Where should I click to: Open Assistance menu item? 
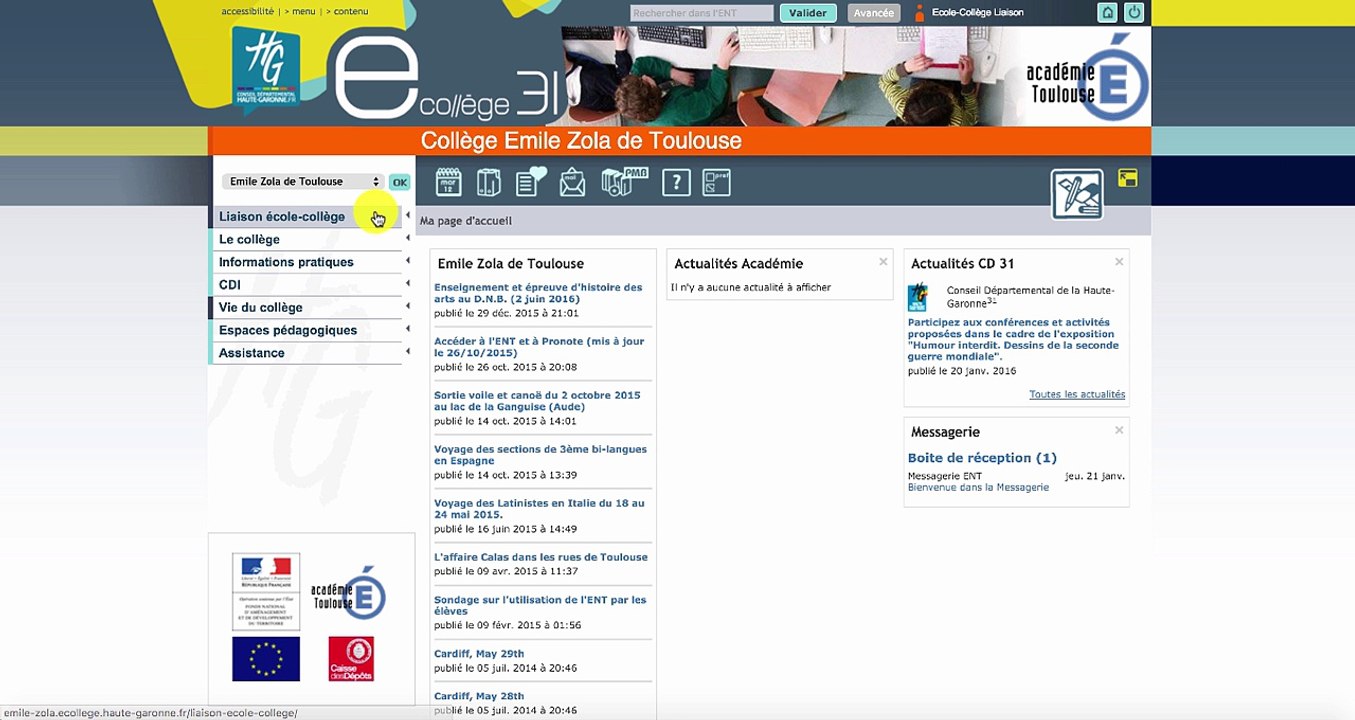(252, 353)
